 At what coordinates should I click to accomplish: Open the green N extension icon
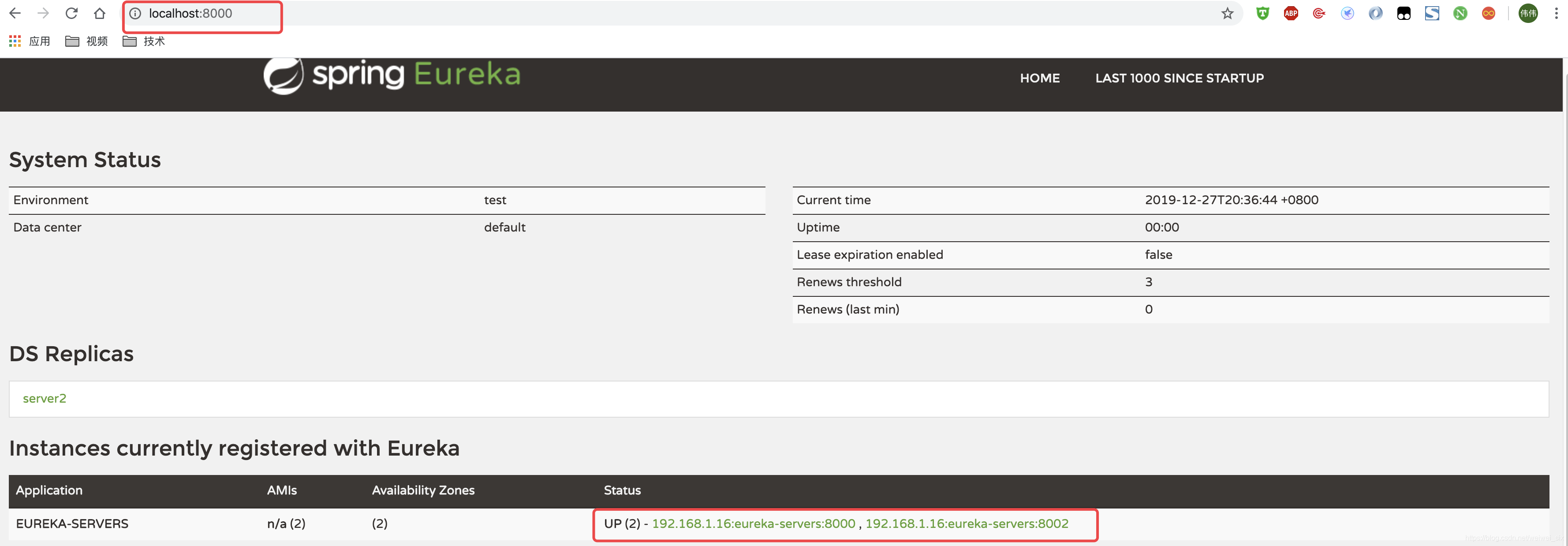(x=1460, y=13)
